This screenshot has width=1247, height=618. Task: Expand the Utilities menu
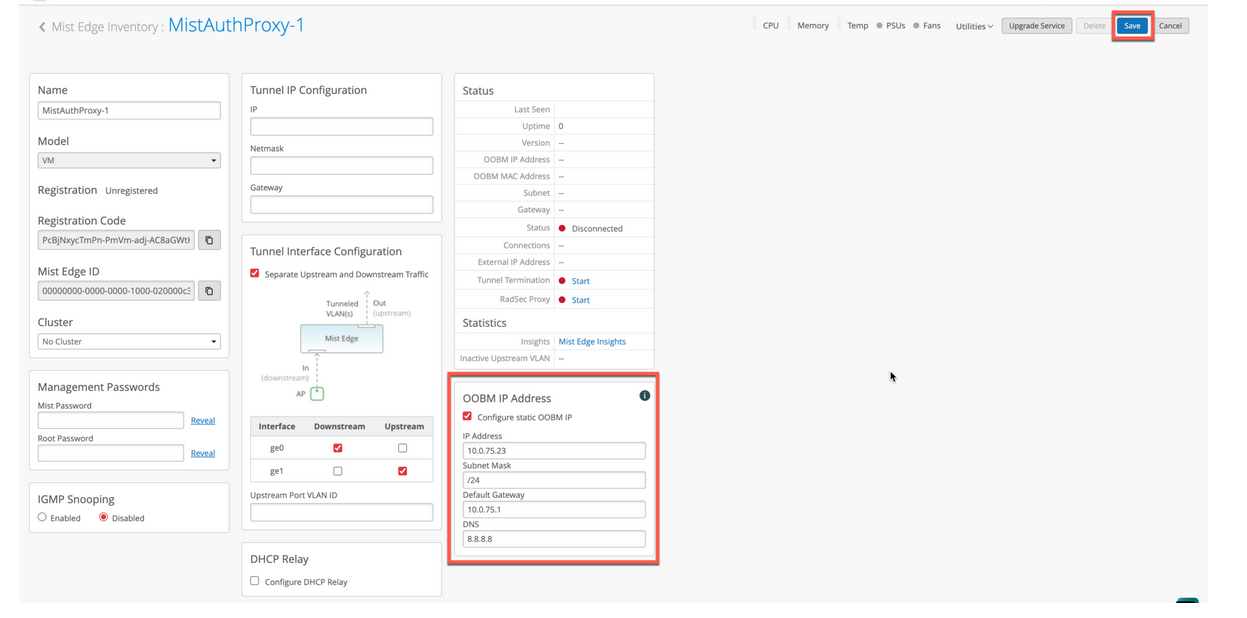[974, 26]
